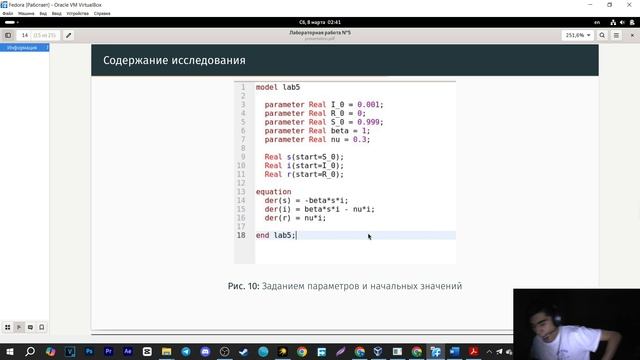Open the Устройства menu in VirtualBox

(x=78, y=13)
